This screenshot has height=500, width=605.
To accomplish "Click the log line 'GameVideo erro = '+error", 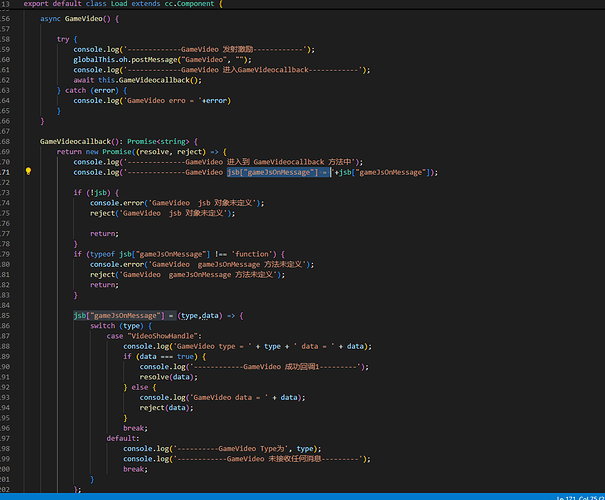I will [152, 100].
